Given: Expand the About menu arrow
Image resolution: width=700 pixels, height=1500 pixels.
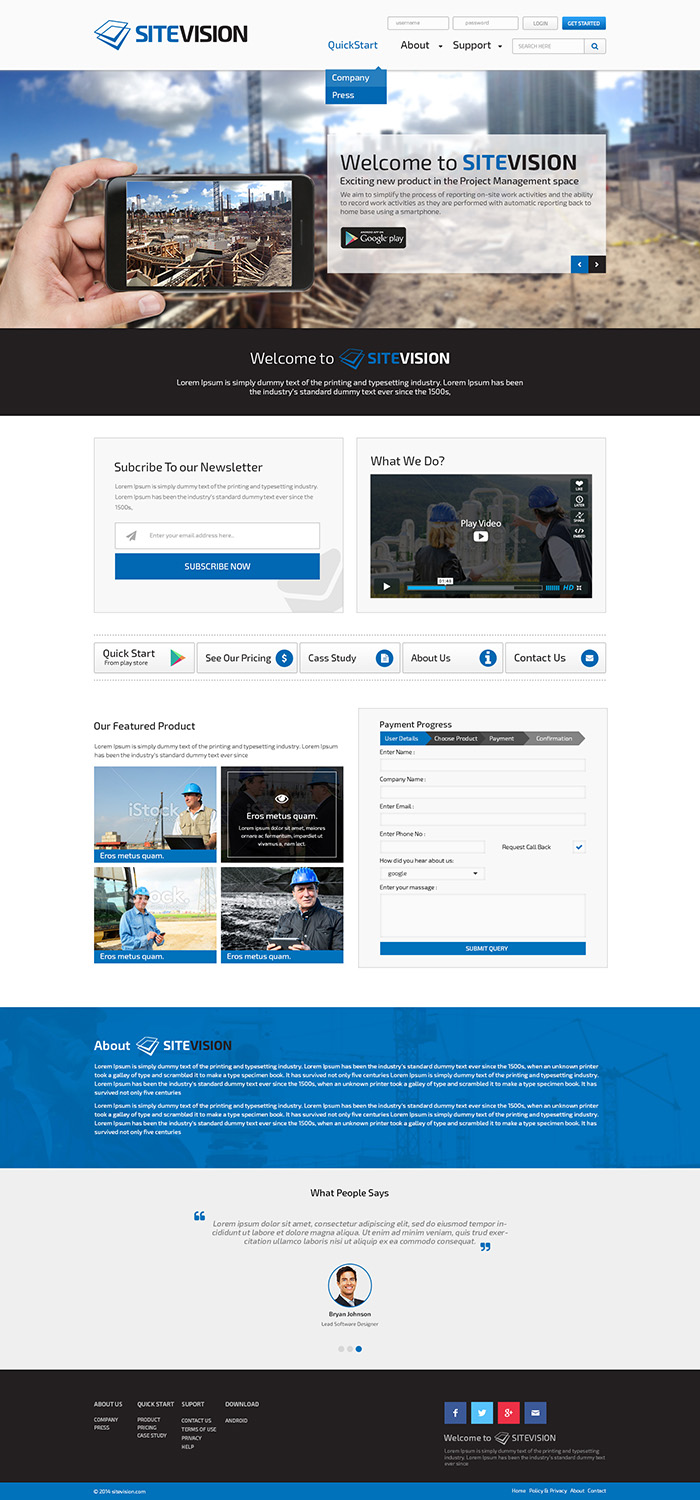Looking at the screenshot, I should click(x=440, y=46).
